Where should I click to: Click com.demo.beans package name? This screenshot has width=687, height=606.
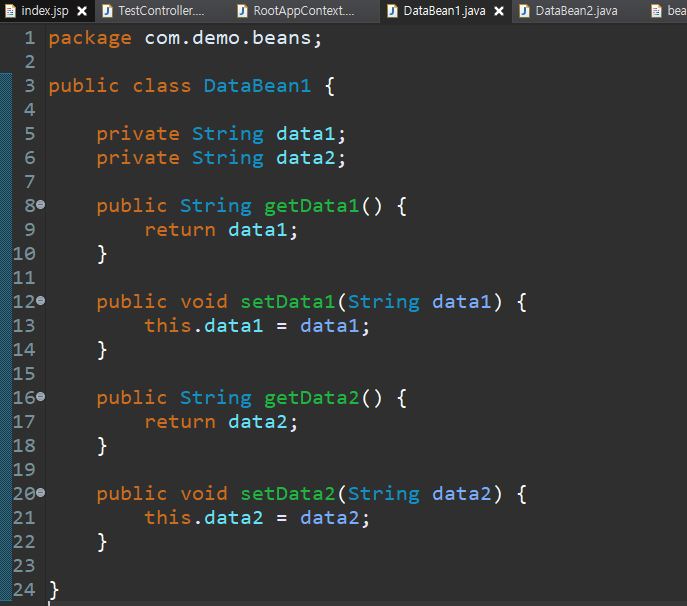(227, 38)
